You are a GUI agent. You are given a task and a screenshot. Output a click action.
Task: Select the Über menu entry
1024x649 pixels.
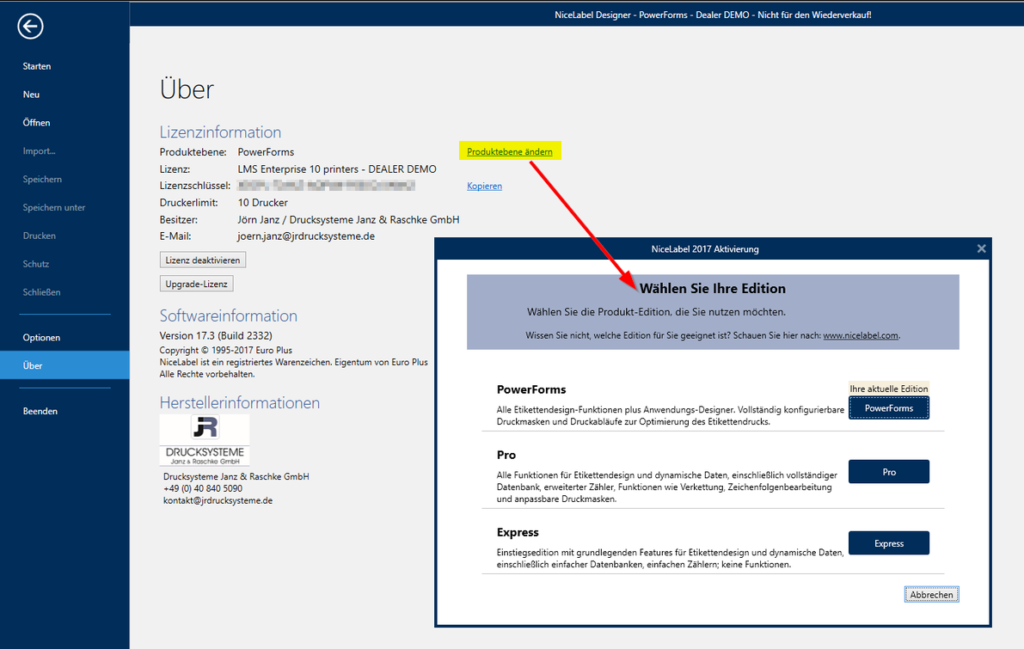(33, 366)
